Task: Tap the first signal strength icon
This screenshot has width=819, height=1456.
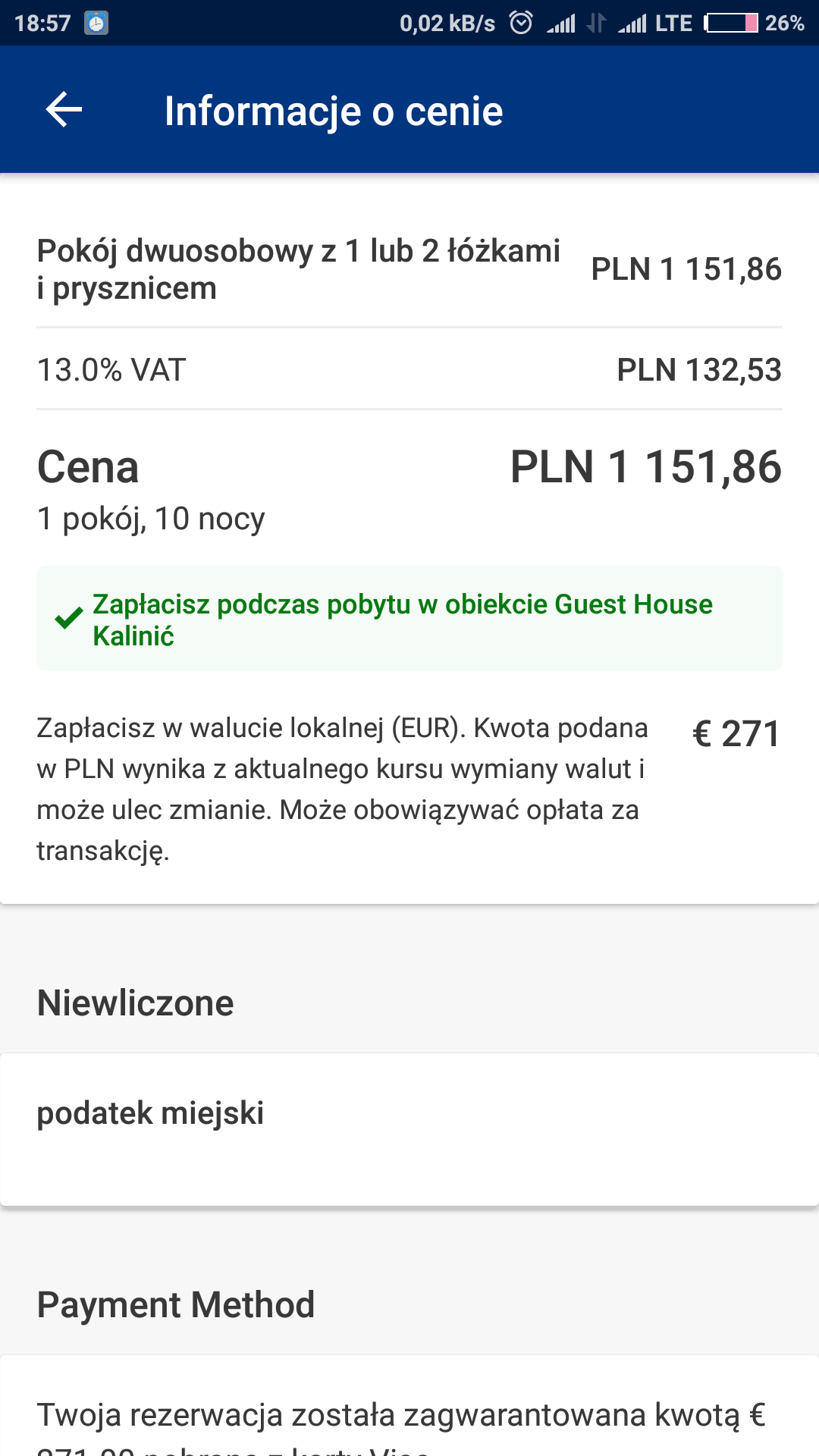Action: (562, 24)
